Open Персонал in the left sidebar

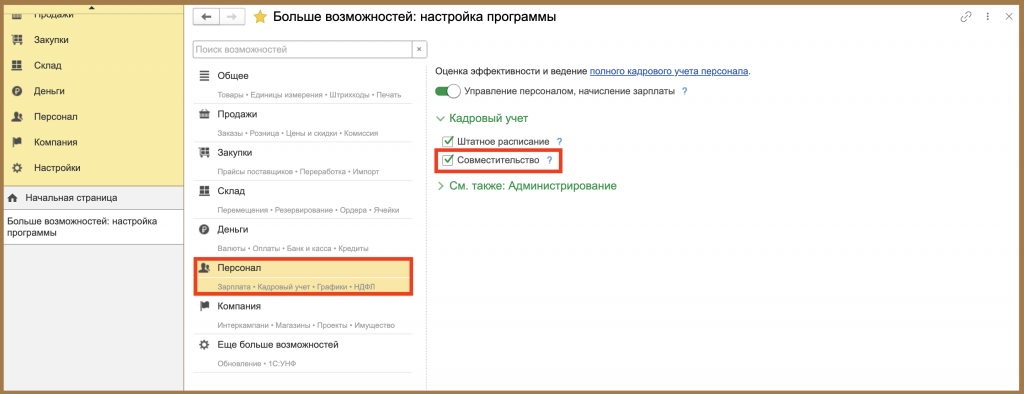[x=56, y=116]
